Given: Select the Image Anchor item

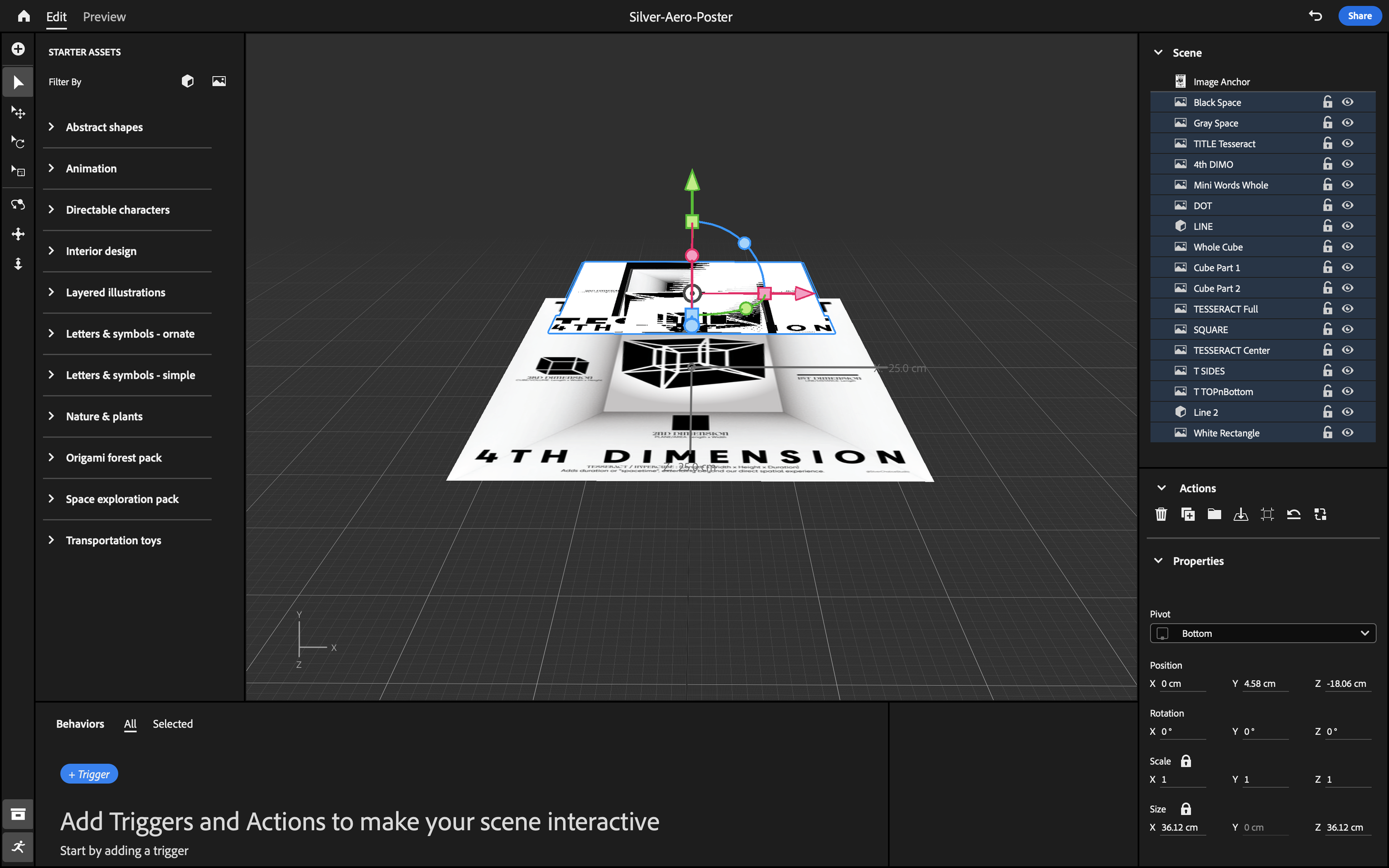Looking at the screenshot, I should (x=1263, y=82).
